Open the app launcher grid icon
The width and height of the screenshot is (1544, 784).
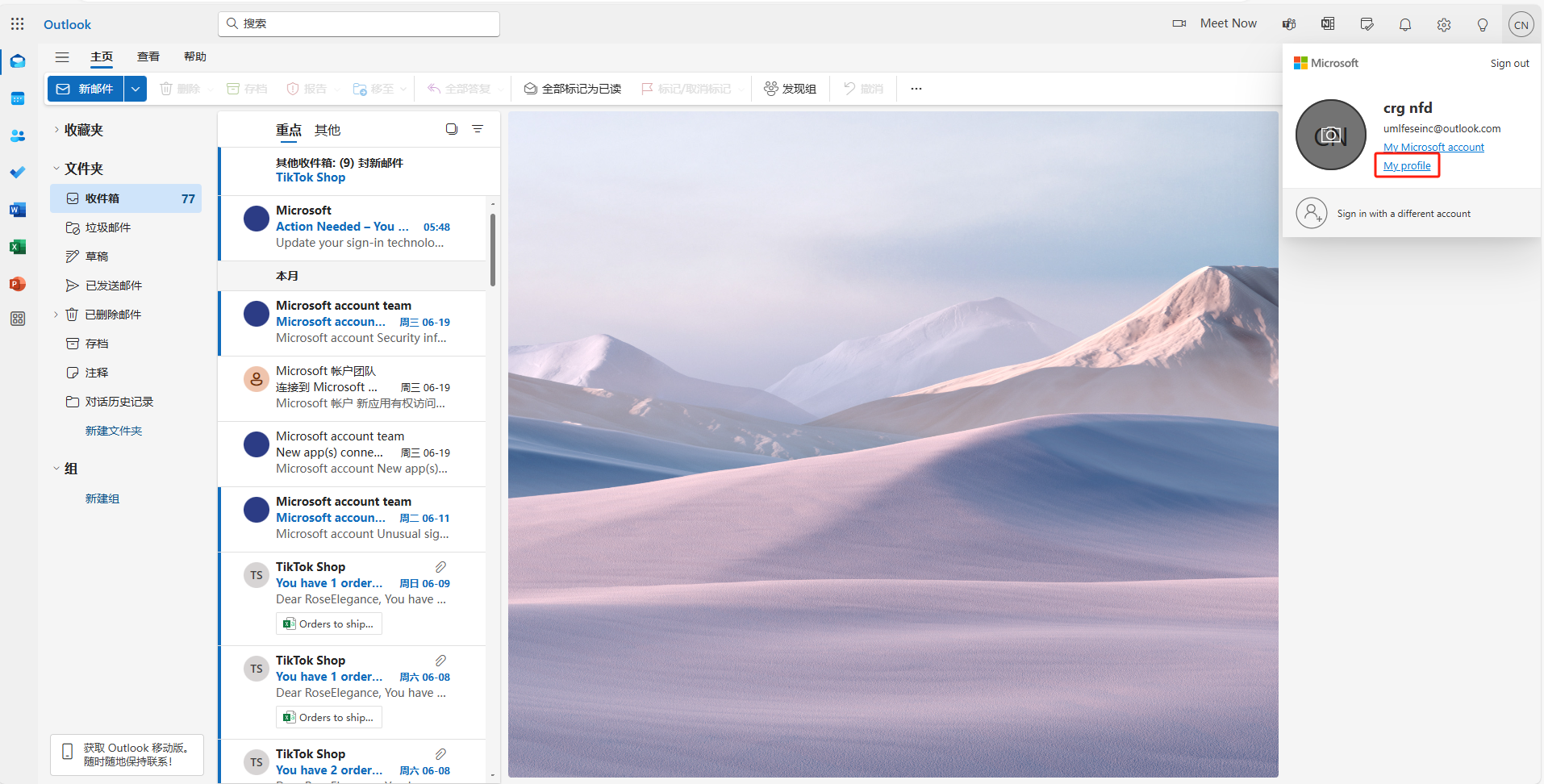click(18, 24)
